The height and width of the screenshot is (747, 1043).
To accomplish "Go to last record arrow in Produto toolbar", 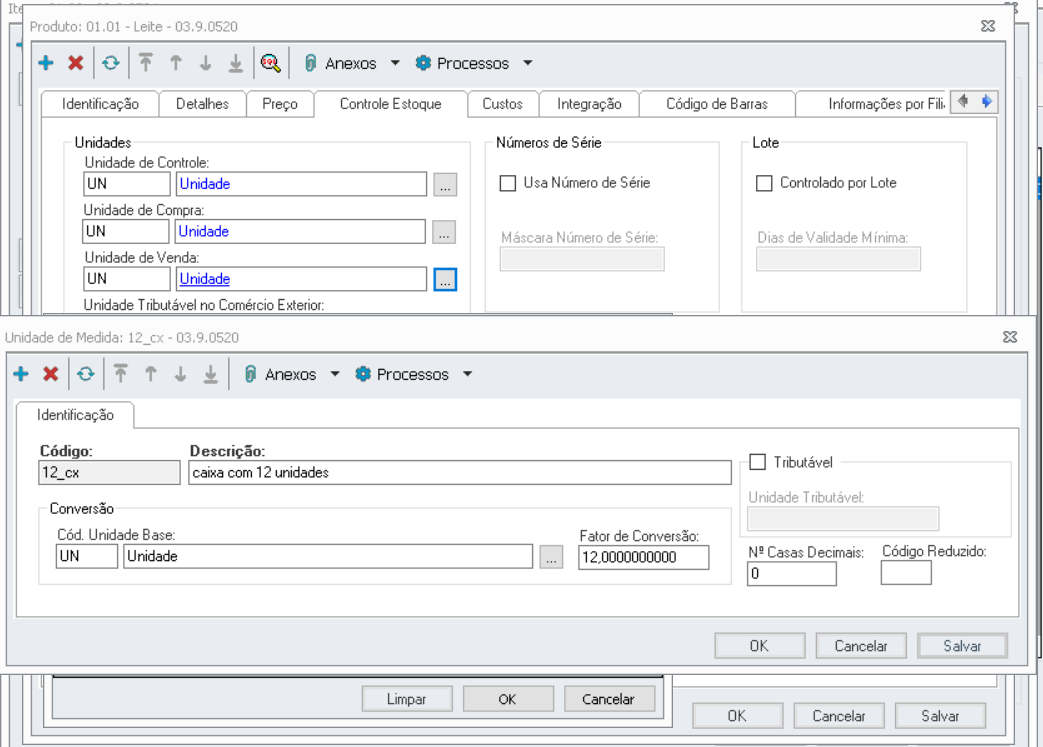I will click(x=235, y=63).
